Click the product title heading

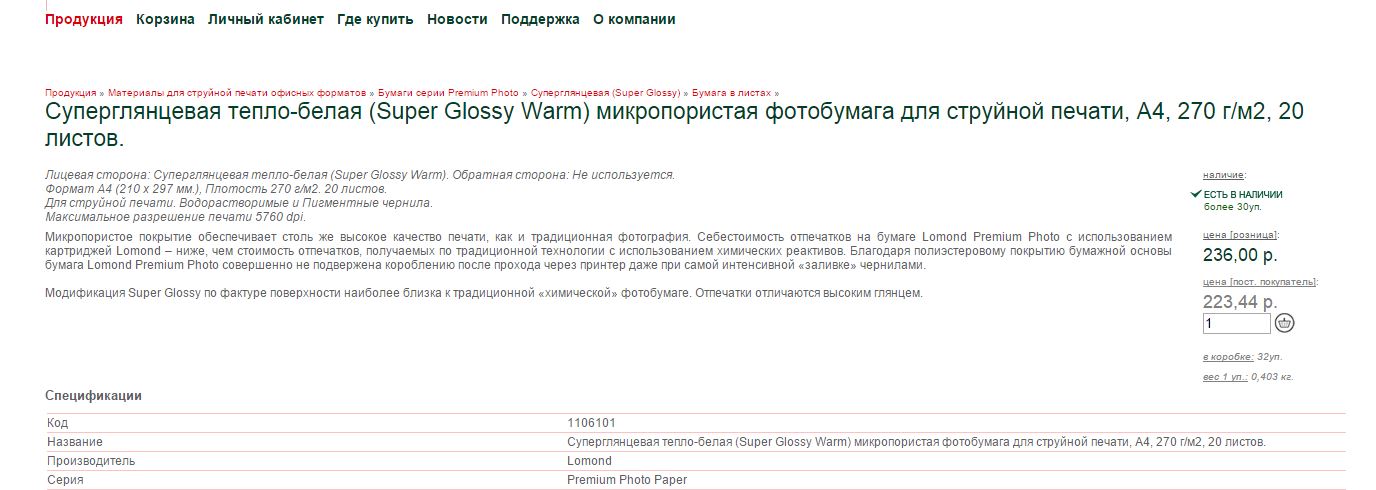675,124
